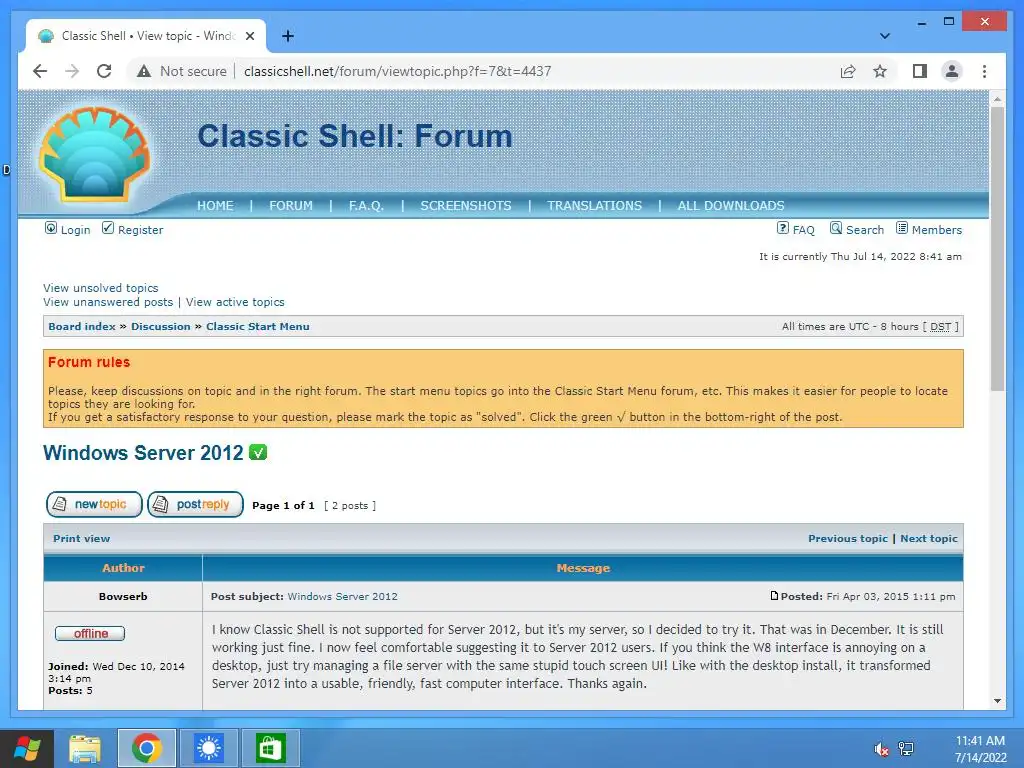Click Chrome icon in taskbar
1024x768 pixels.
click(146, 748)
